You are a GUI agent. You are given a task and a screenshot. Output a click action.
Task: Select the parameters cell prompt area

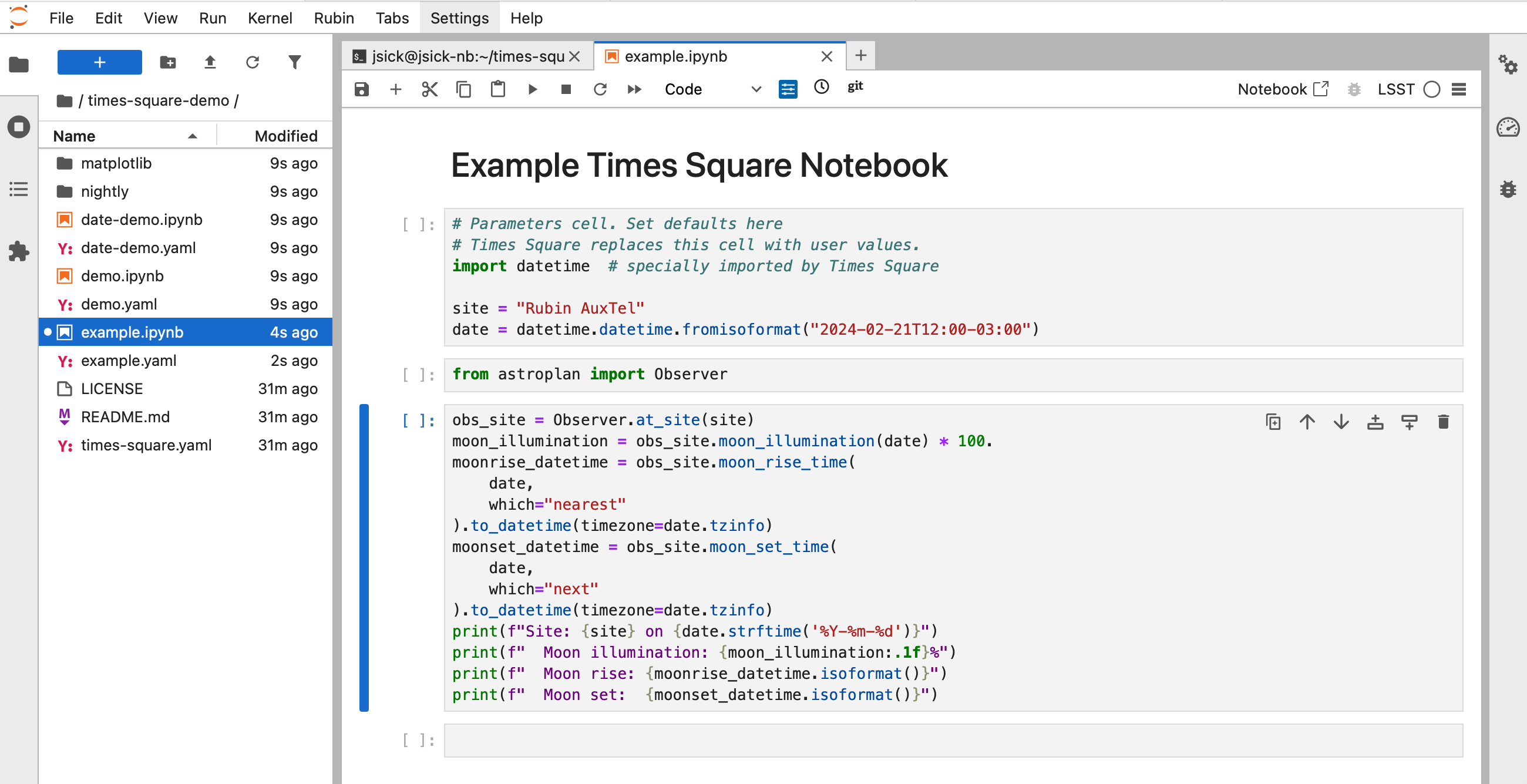tap(419, 224)
